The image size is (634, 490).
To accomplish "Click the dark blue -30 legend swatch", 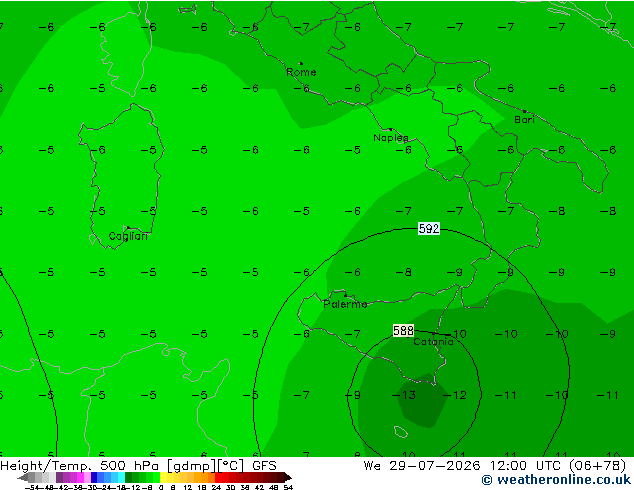I will tap(94, 477).
